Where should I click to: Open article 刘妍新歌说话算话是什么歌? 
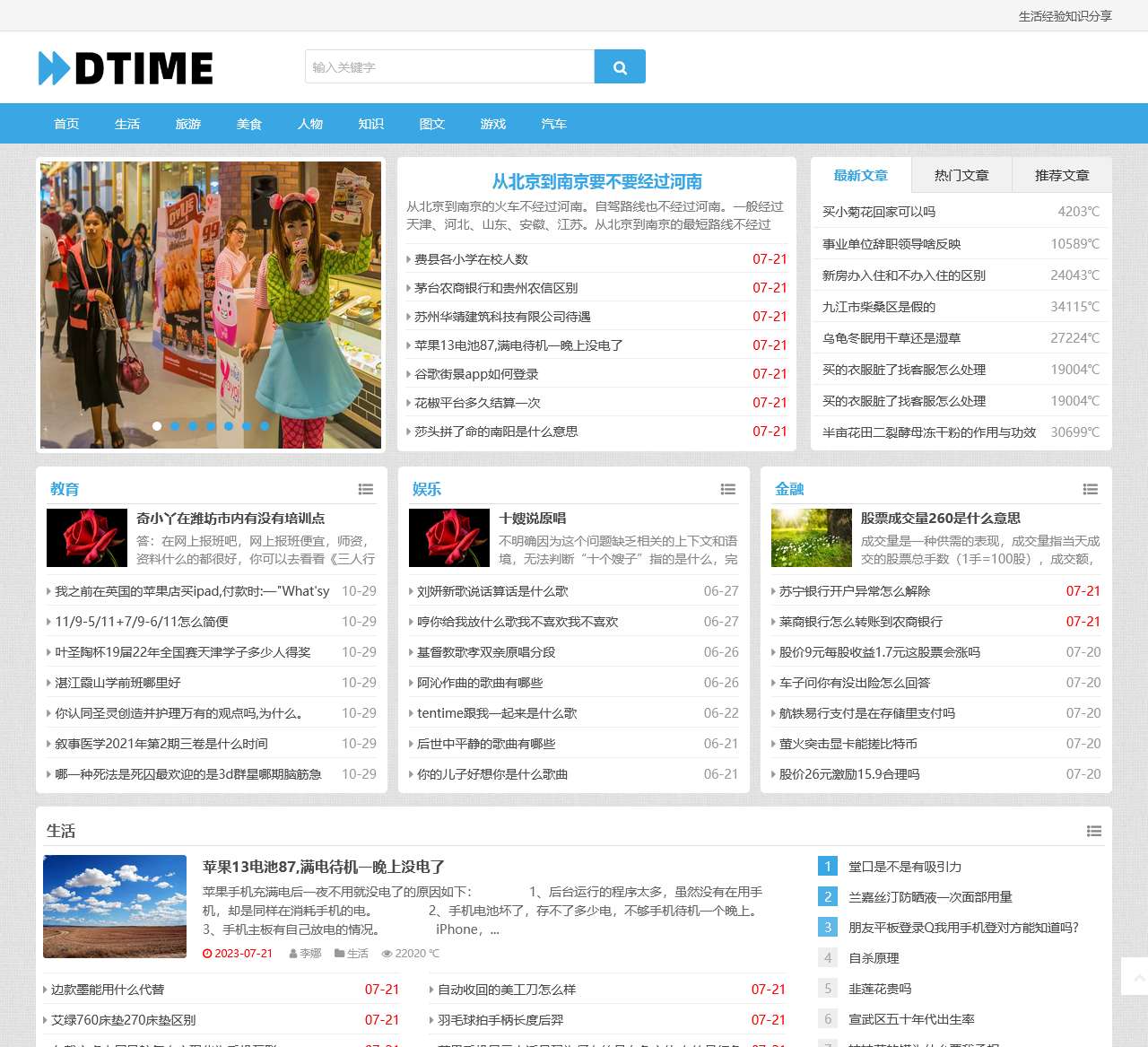coord(492,591)
